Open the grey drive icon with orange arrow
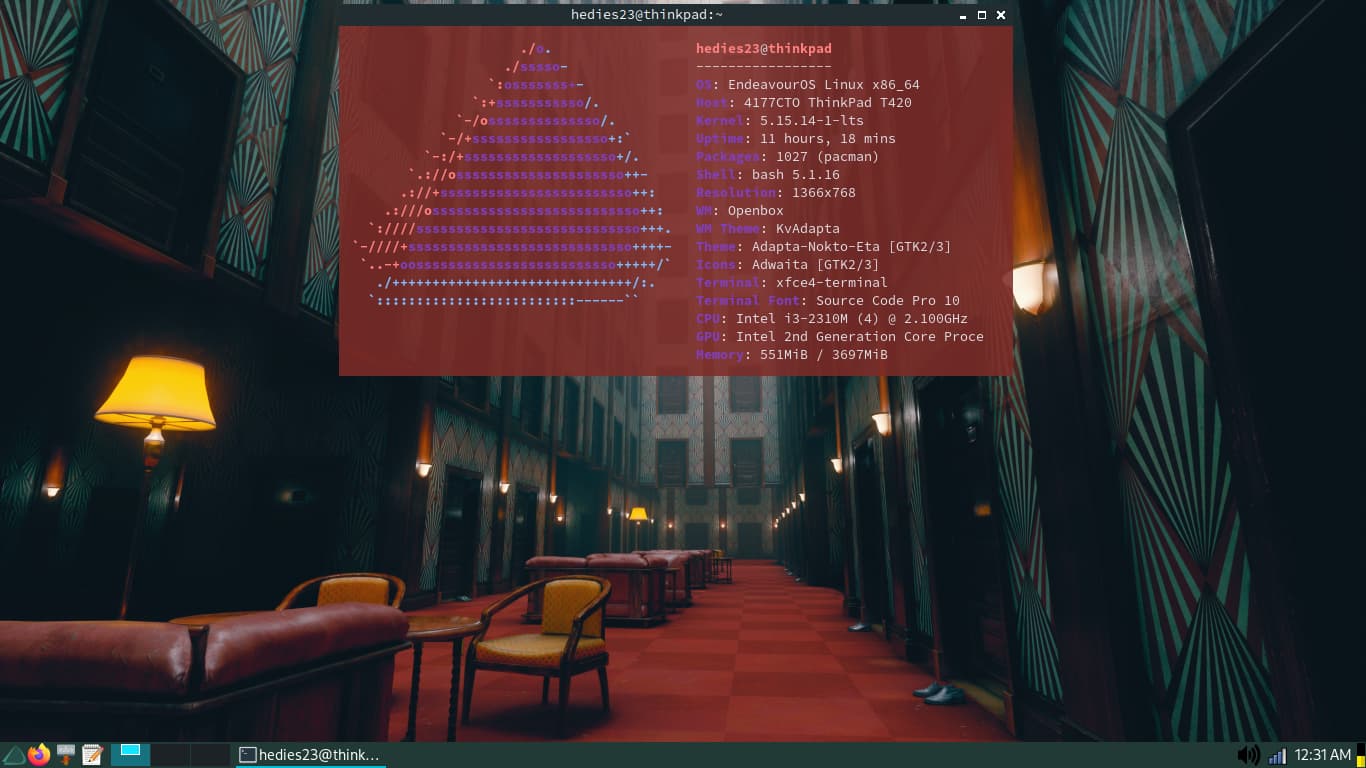The width and height of the screenshot is (1366, 768). point(66,754)
